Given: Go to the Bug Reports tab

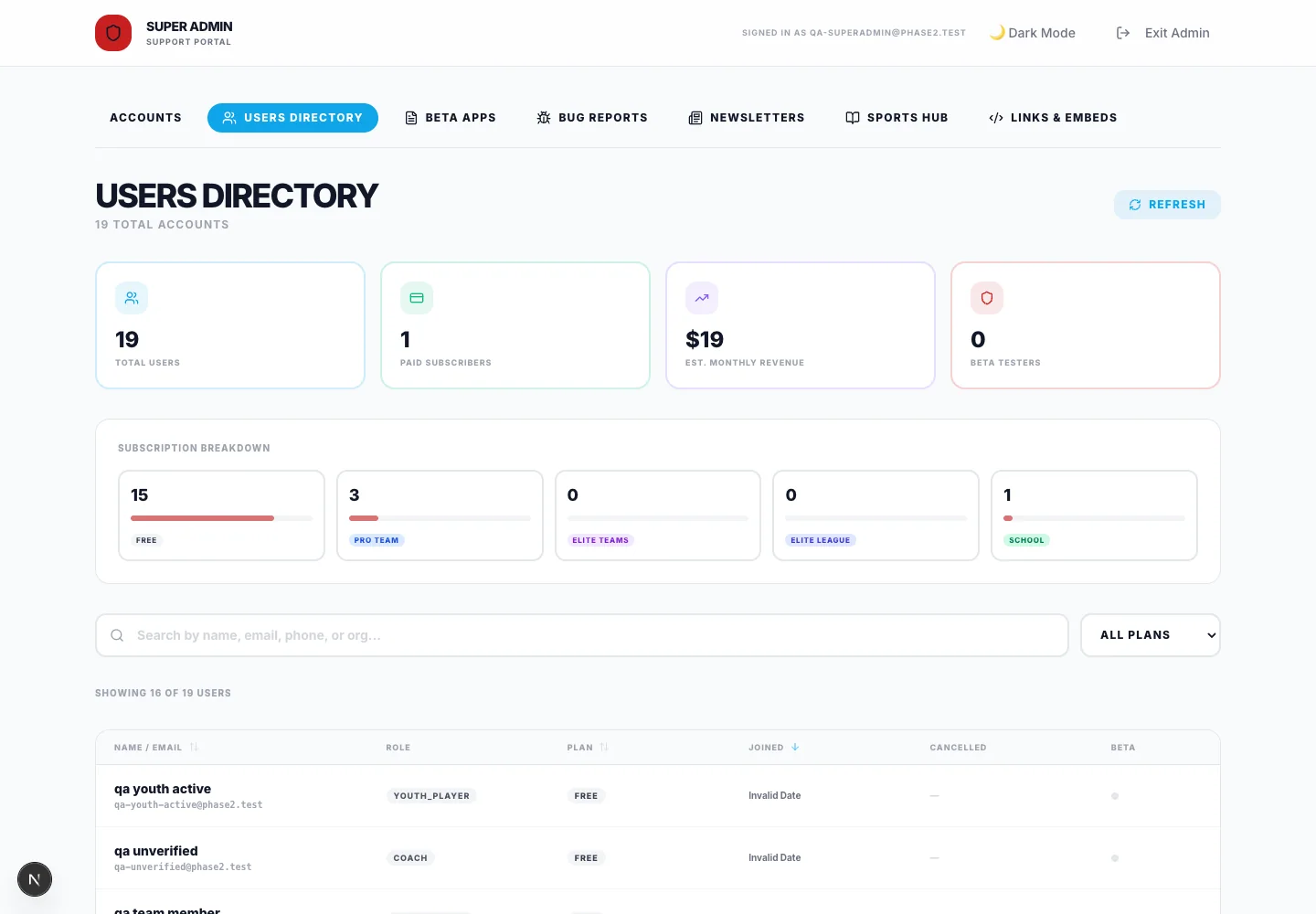Looking at the screenshot, I should pos(592,118).
